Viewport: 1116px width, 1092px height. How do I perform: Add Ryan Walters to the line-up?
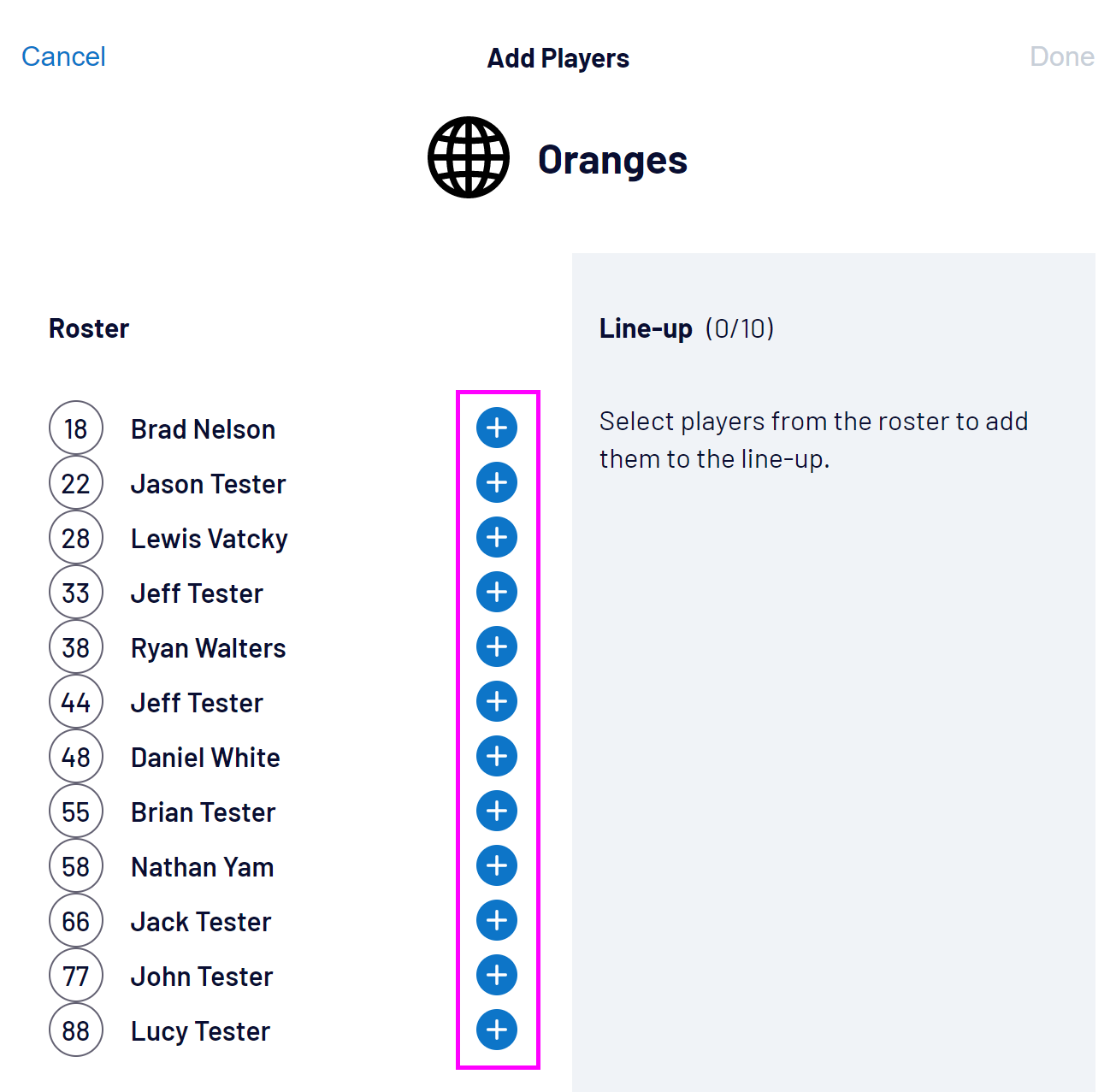tap(497, 646)
